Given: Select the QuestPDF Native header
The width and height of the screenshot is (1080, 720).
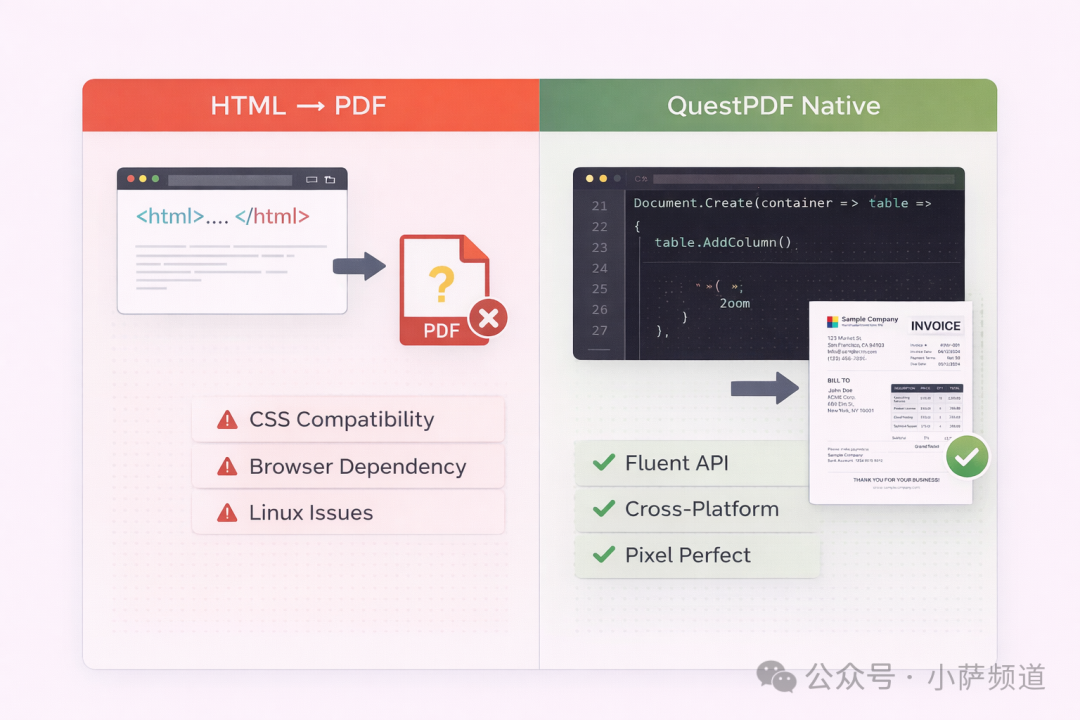Looking at the screenshot, I should (773, 105).
